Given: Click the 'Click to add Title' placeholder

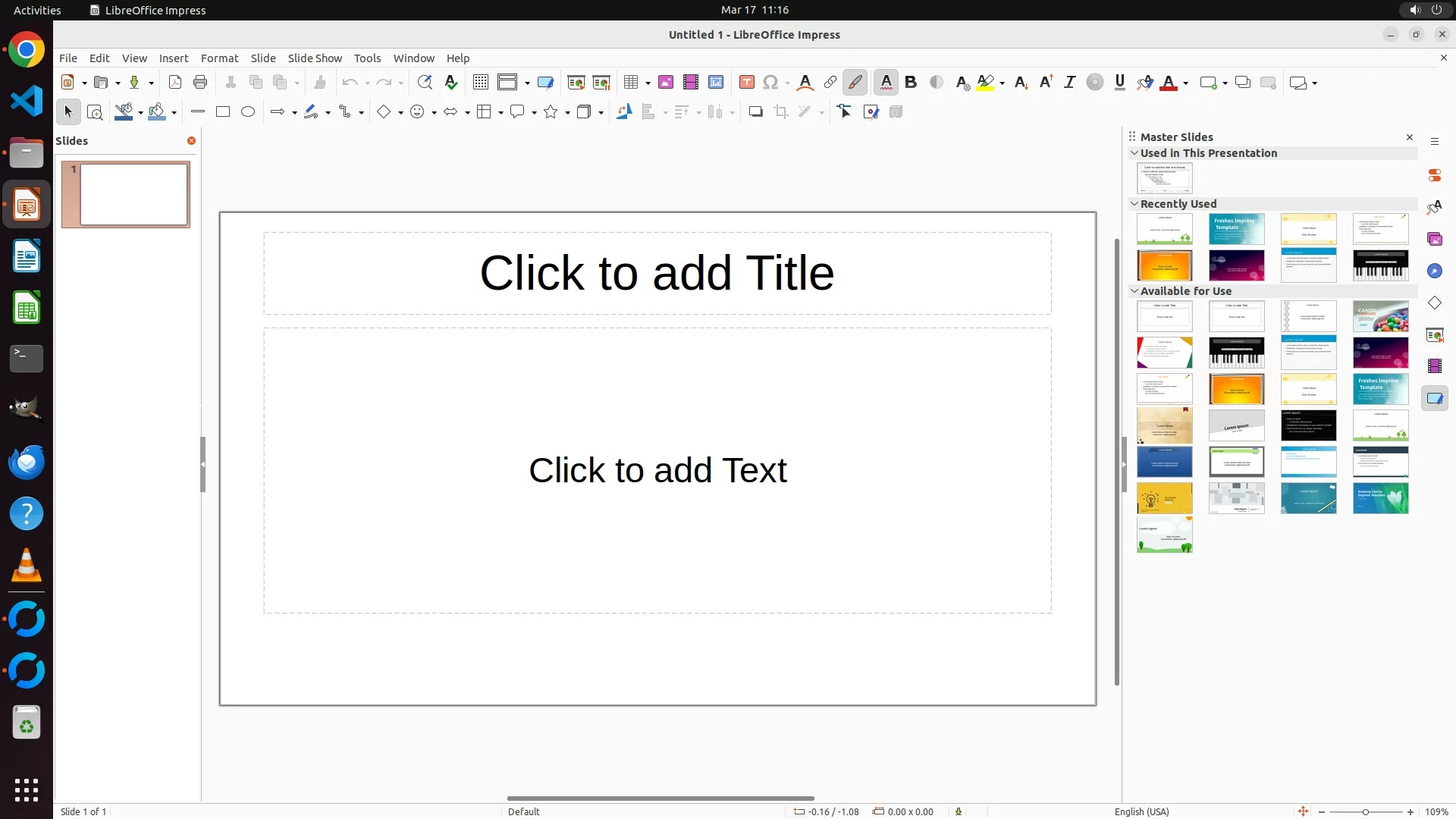Looking at the screenshot, I should (x=657, y=273).
